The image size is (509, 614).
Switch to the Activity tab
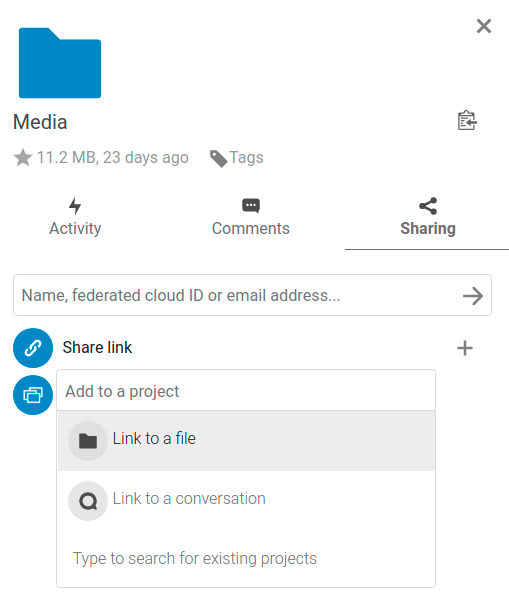tap(75, 217)
